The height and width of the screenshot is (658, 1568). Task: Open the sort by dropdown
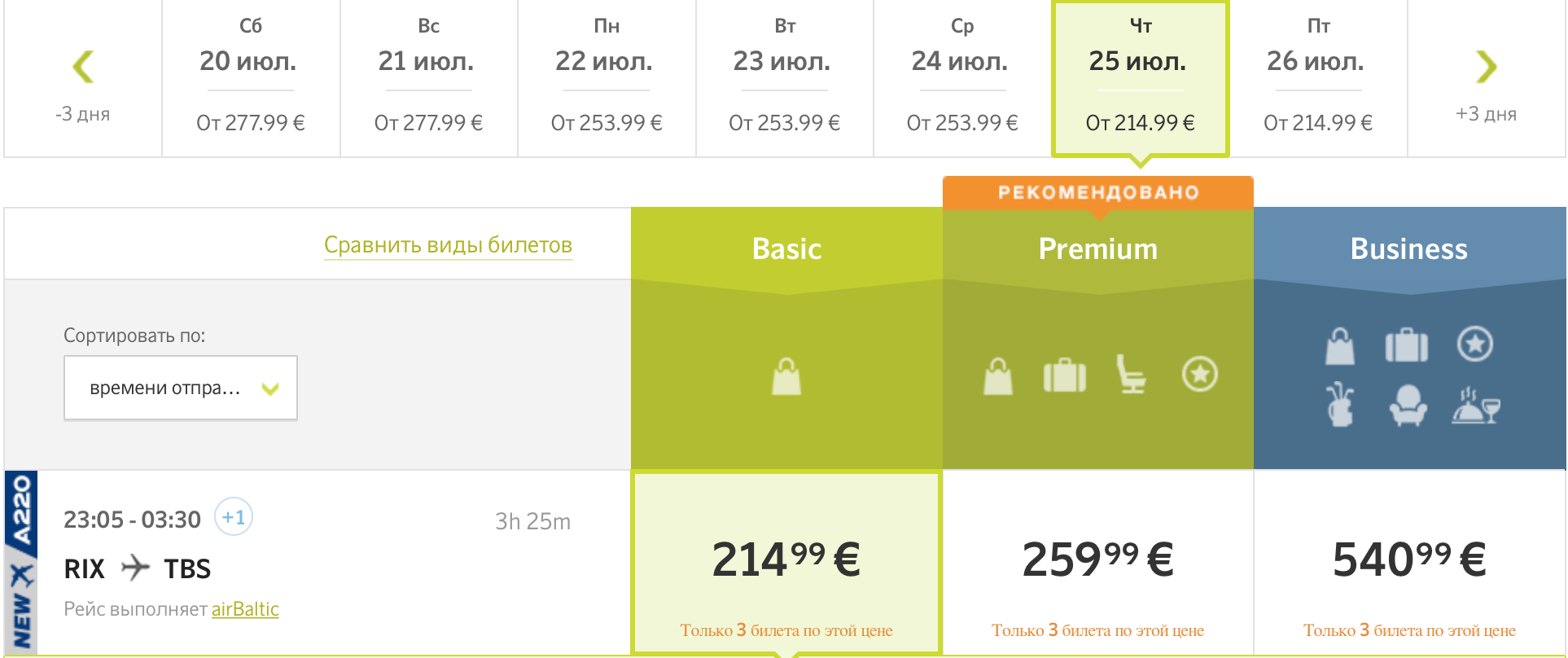click(x=181, y=388)
